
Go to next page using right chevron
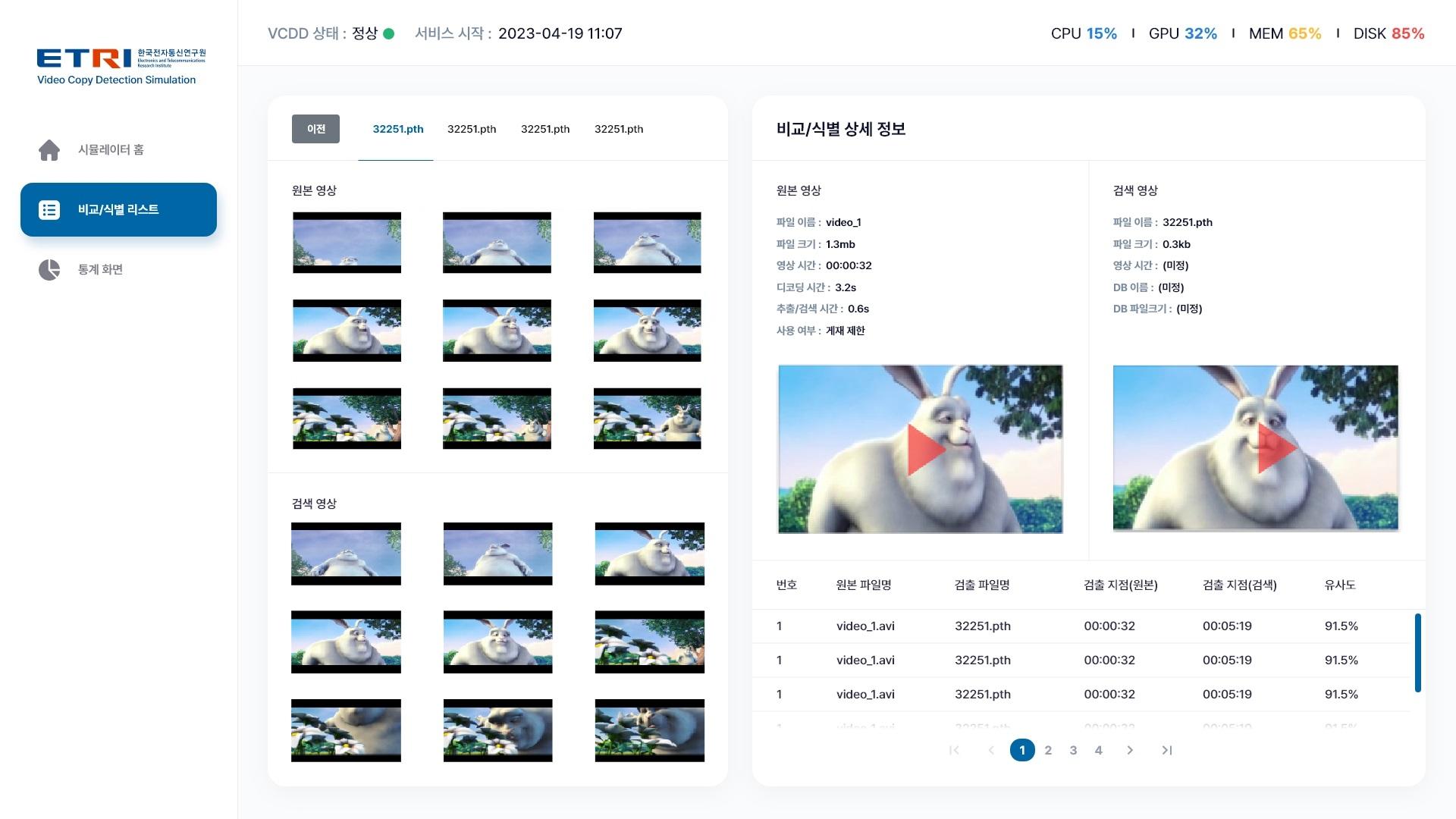pos(1130,750)
